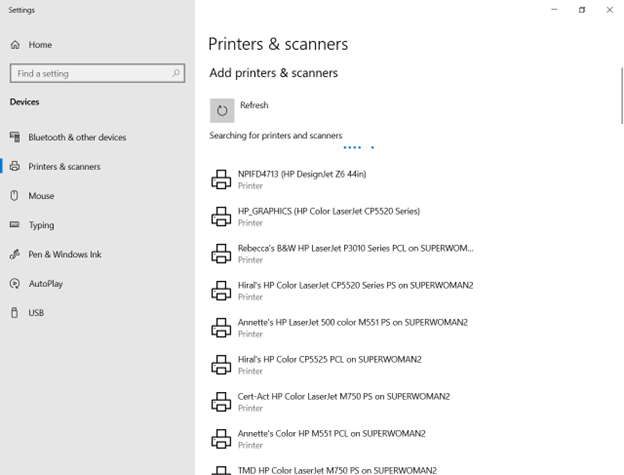Viewport: 624px width, 475px height.
Task: Open Pen & Windows Ink page
Action: (98, 254)
